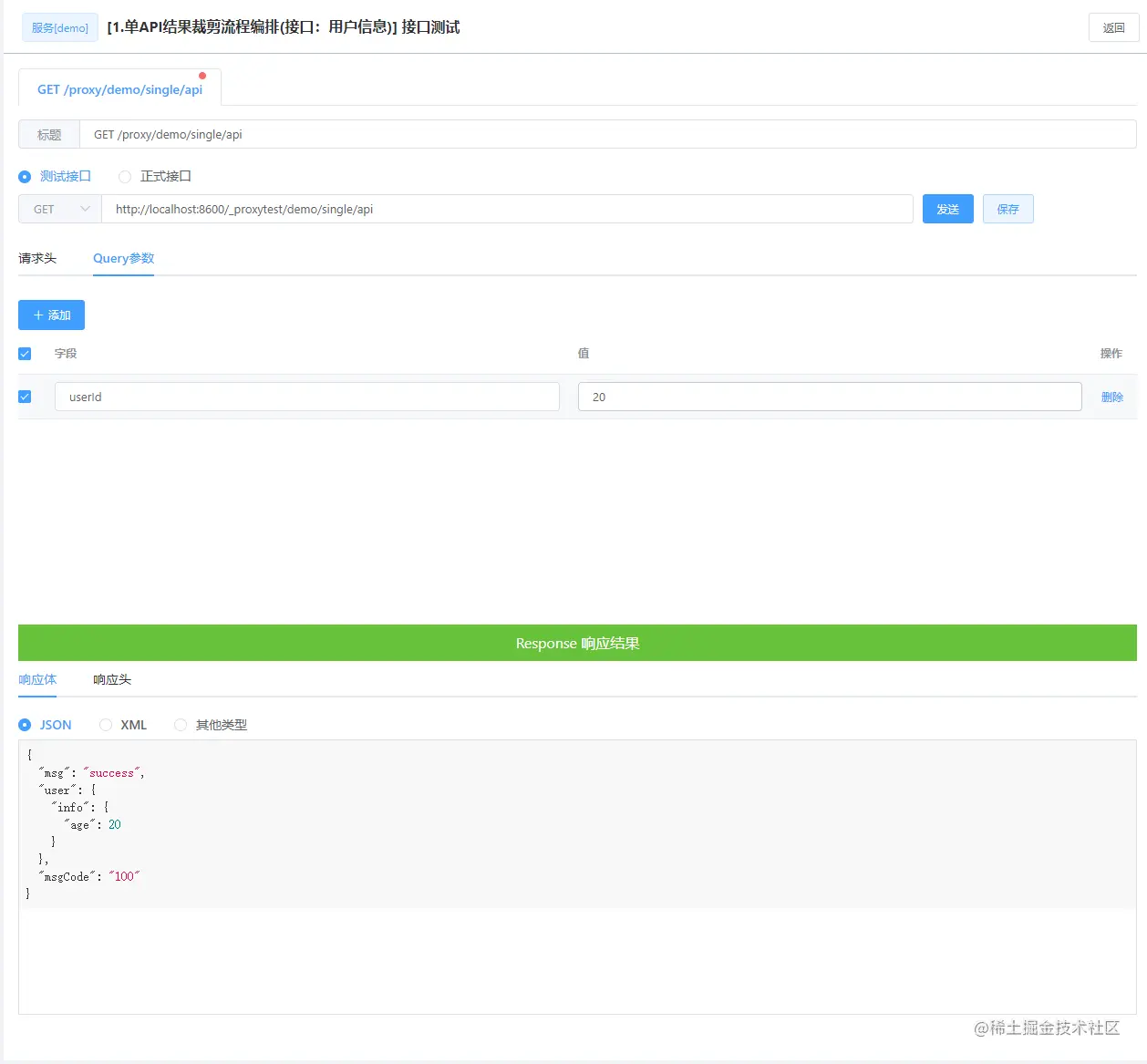This screenshot has width=1147, height=1064.
Task: Uncheck the userId parameter row checkbox
Action: click(x=25, y=397)
